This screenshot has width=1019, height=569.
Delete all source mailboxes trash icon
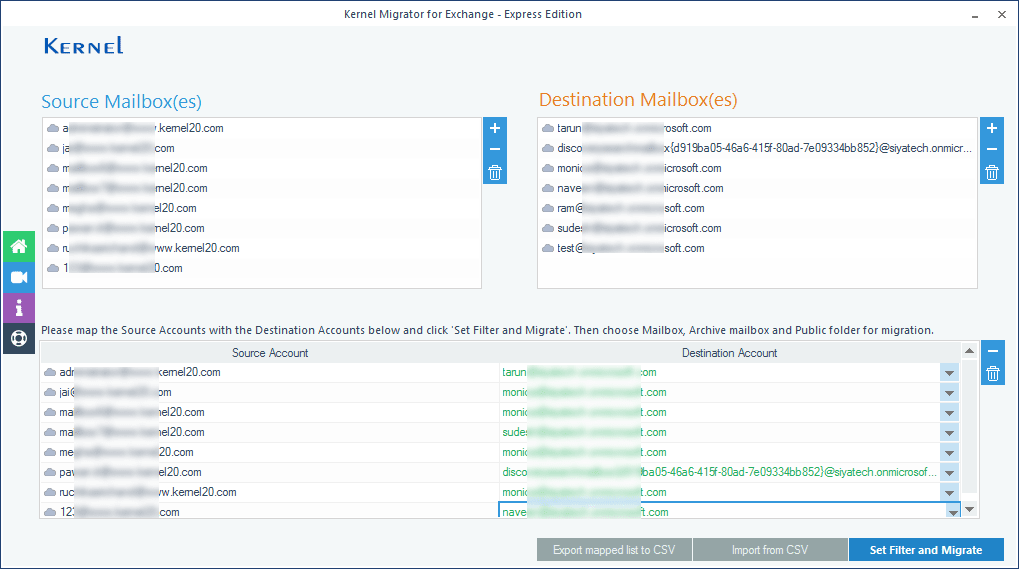[x=495, y=173]
